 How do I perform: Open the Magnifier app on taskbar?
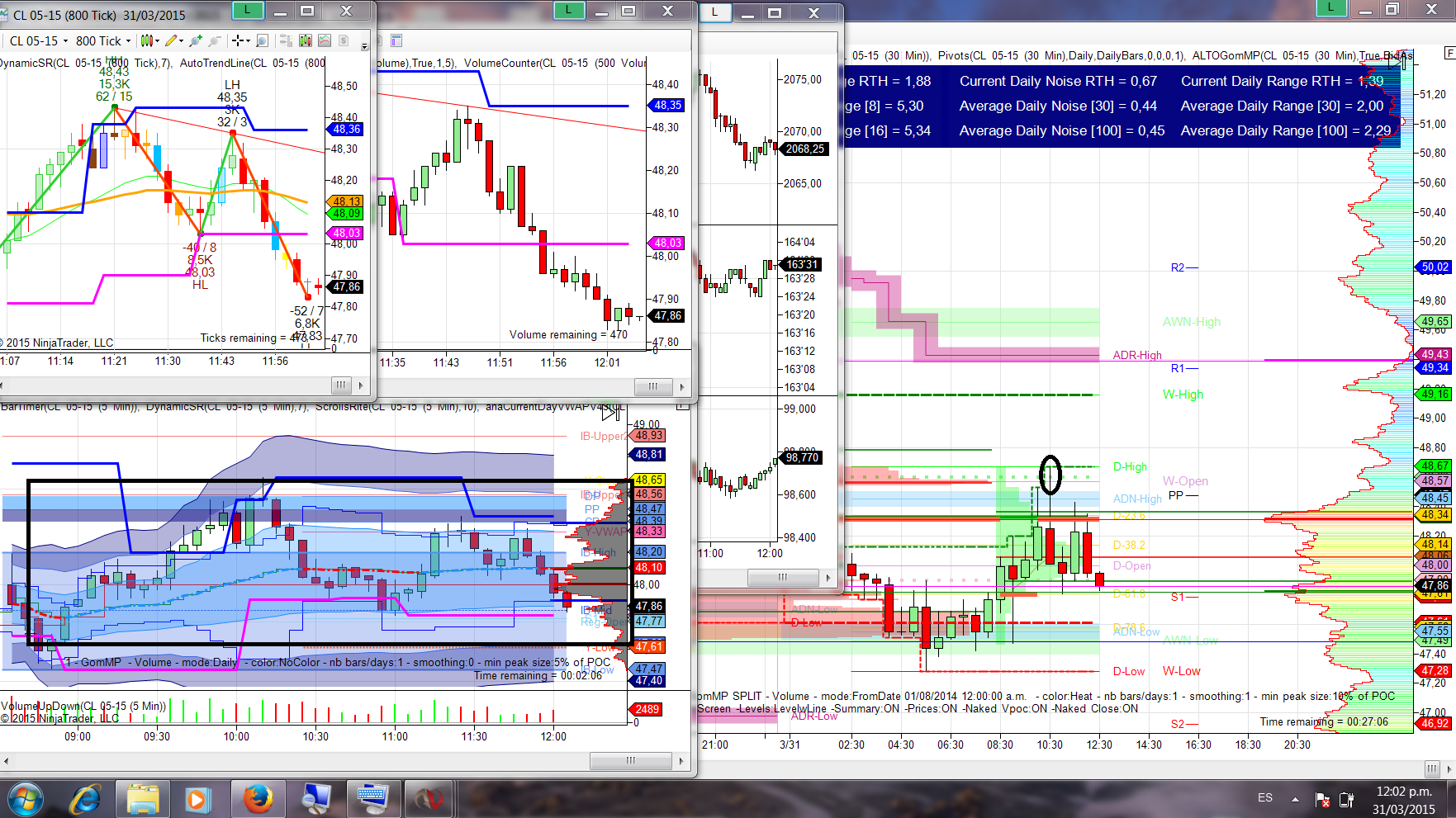point(317,799)
